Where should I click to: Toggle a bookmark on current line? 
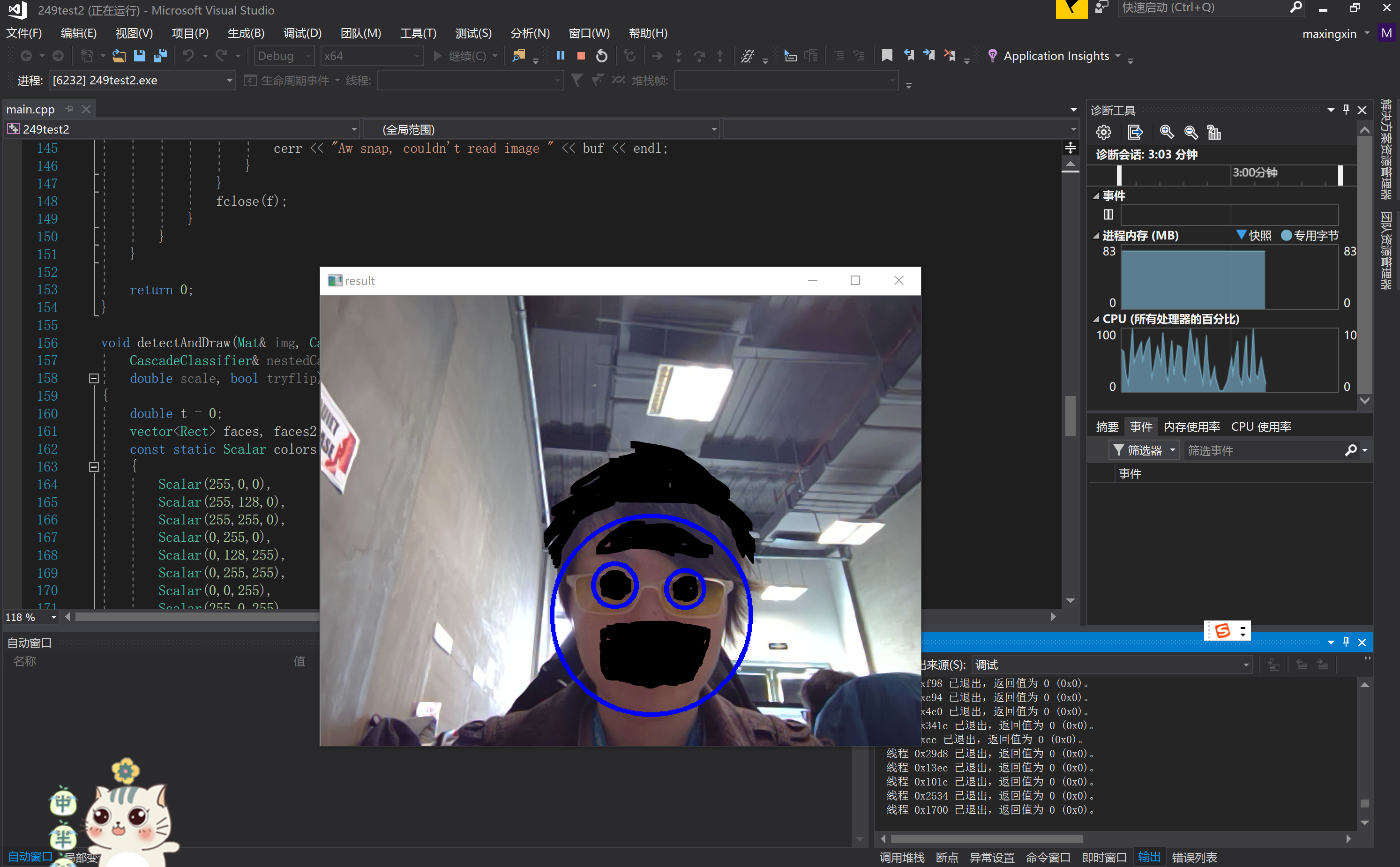(x=886, y=56)
